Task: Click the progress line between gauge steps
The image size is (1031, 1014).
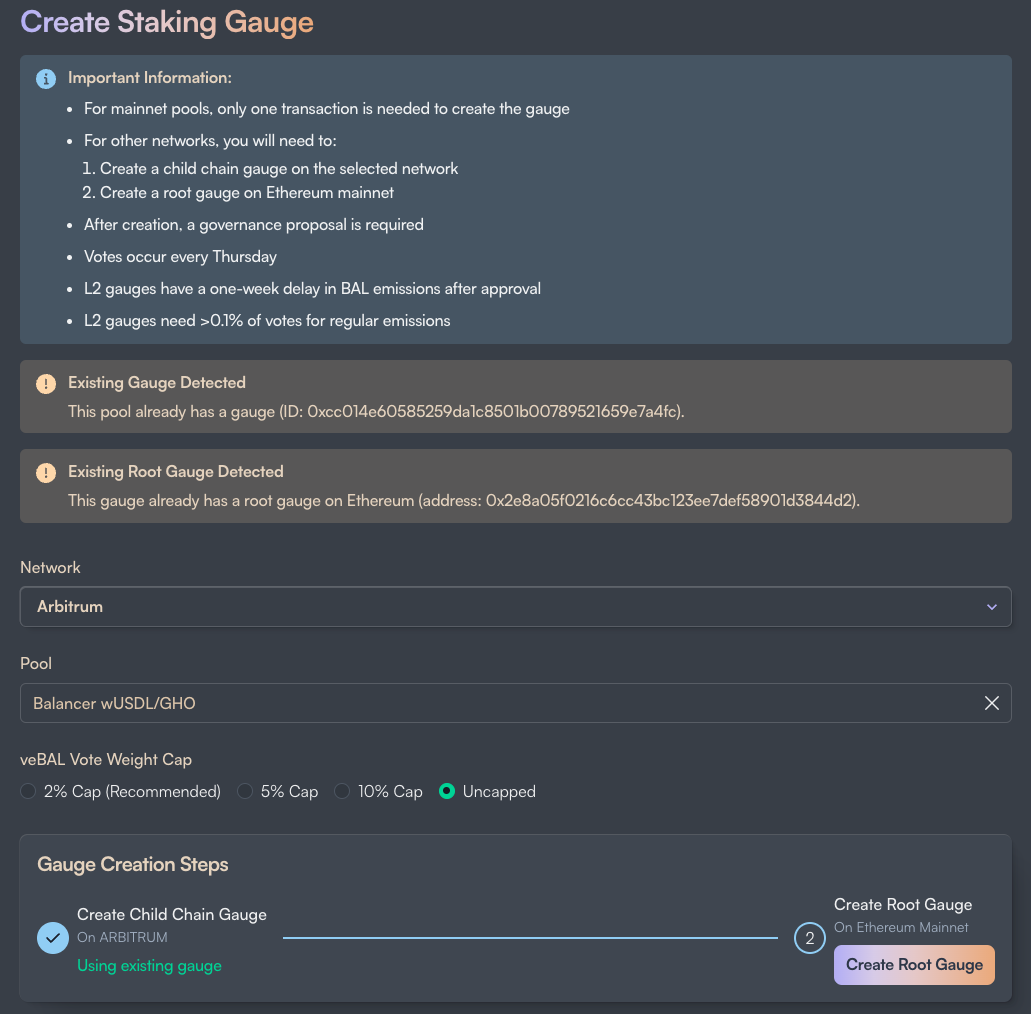Action: point(530,938)
